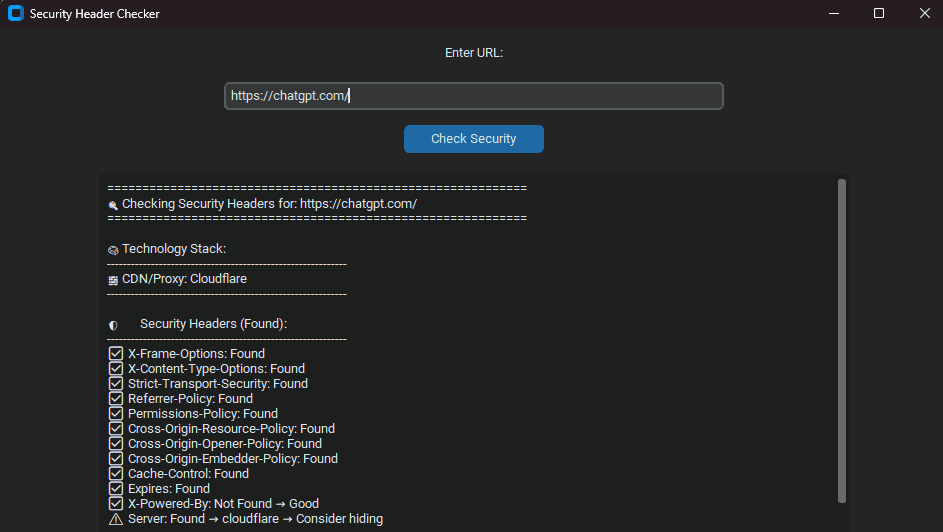
Task: Click the 'Enter URL:' label
Action: 473,53
